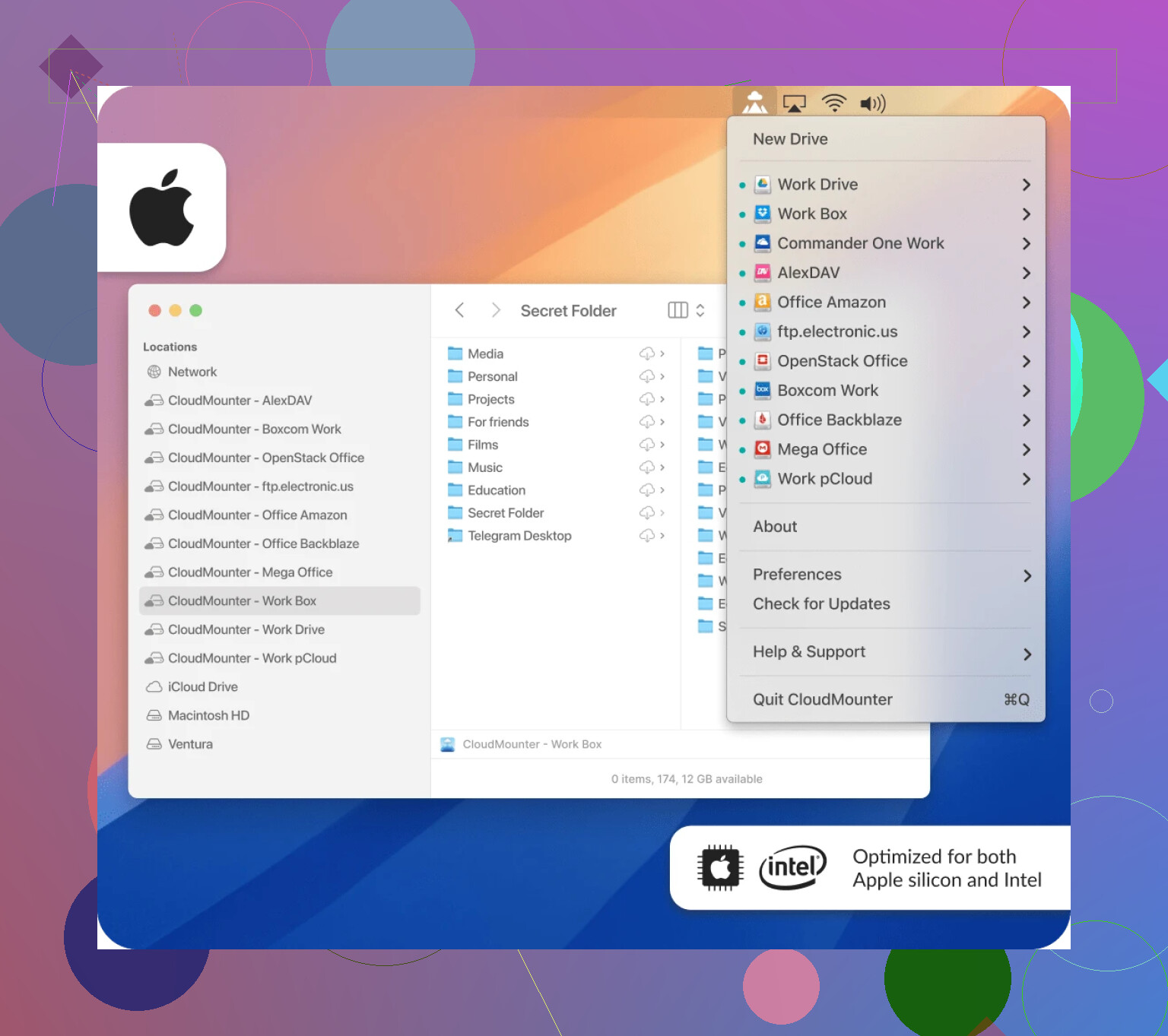Switch view with the column view button
This screenshot has width=1168, height=1036.
pos(678,310)
